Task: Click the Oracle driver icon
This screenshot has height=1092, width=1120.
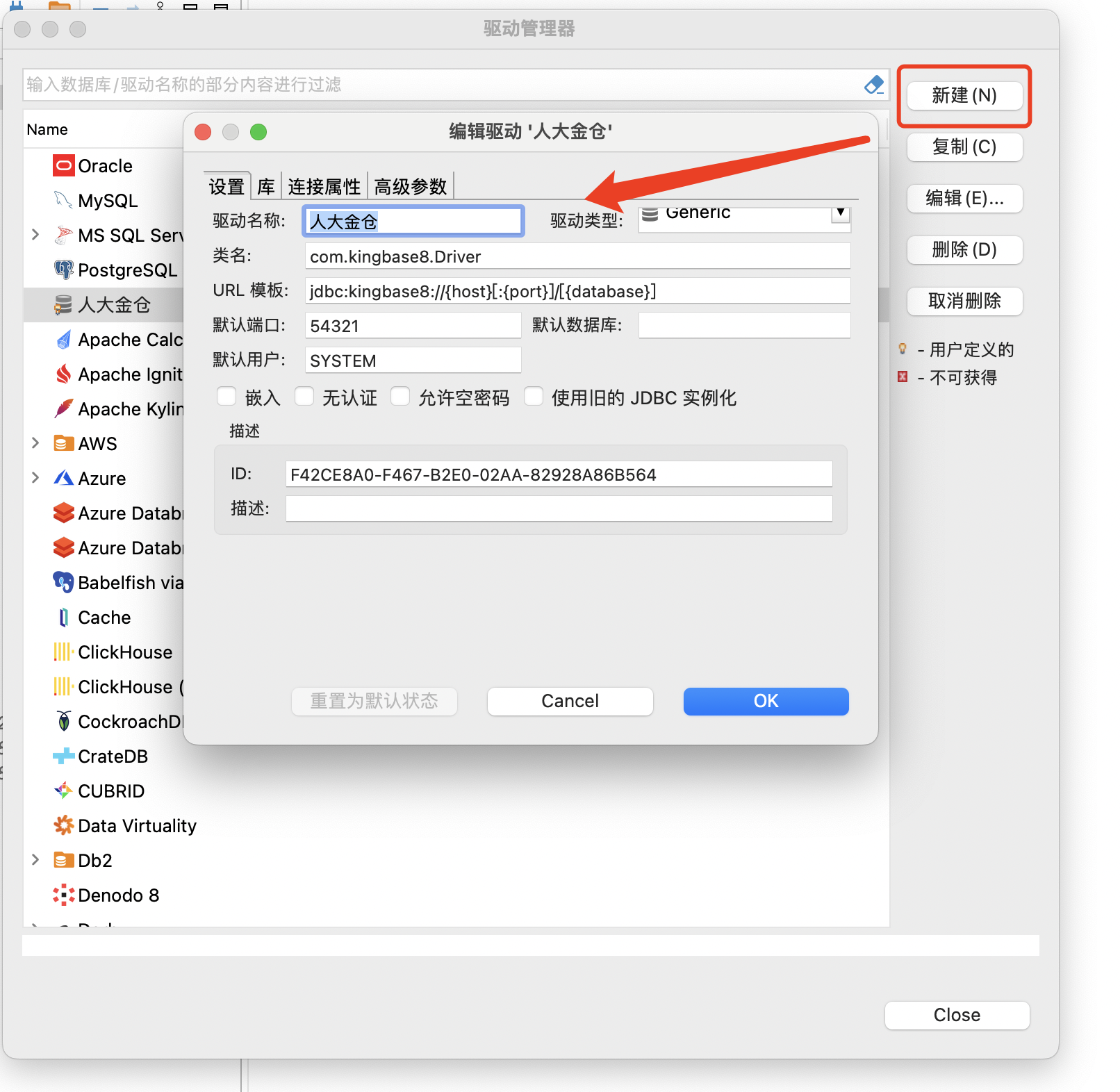Action: click(63, 166)
